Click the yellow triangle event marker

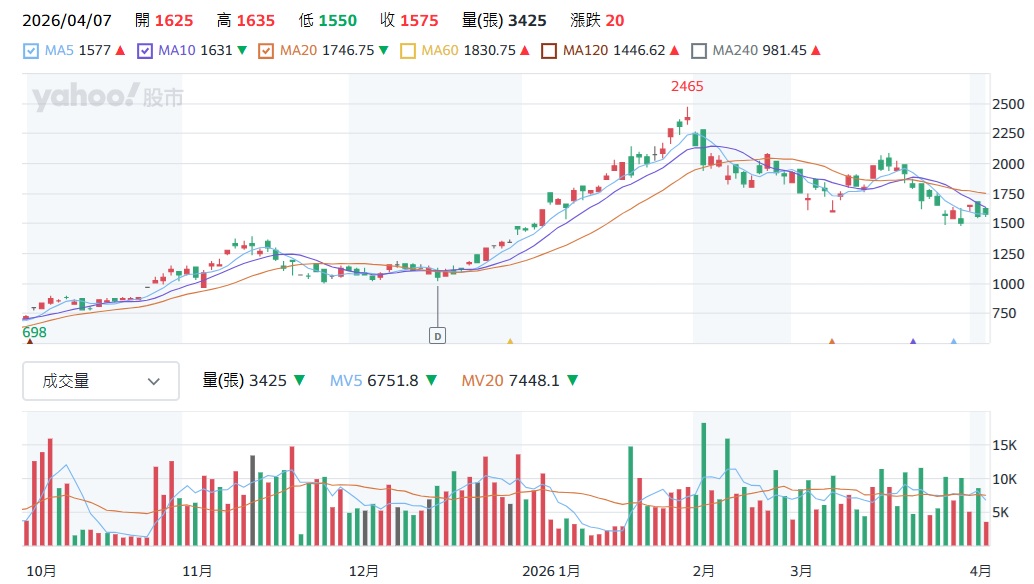510,341
